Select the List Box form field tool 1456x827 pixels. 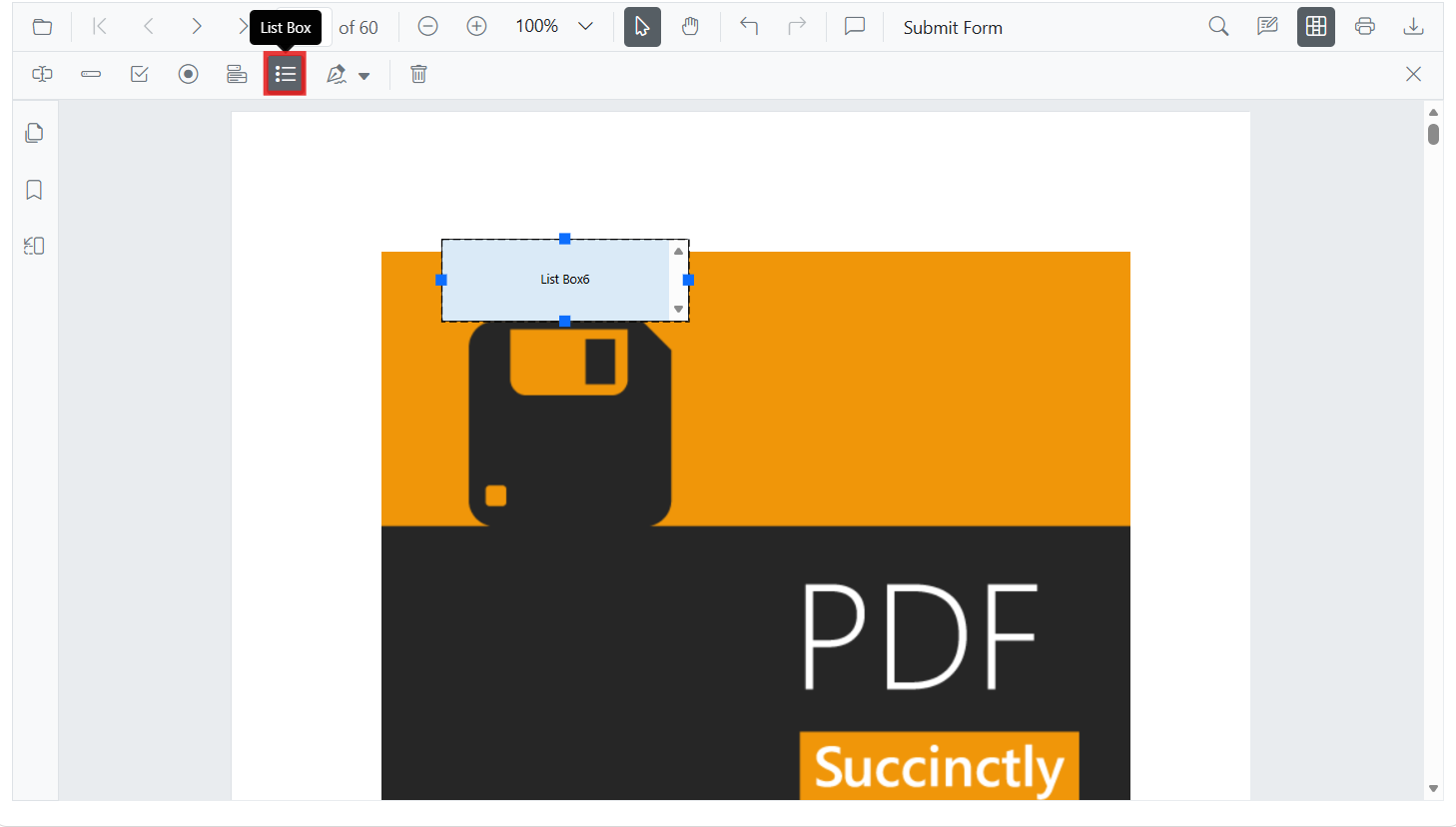point(285,75)
